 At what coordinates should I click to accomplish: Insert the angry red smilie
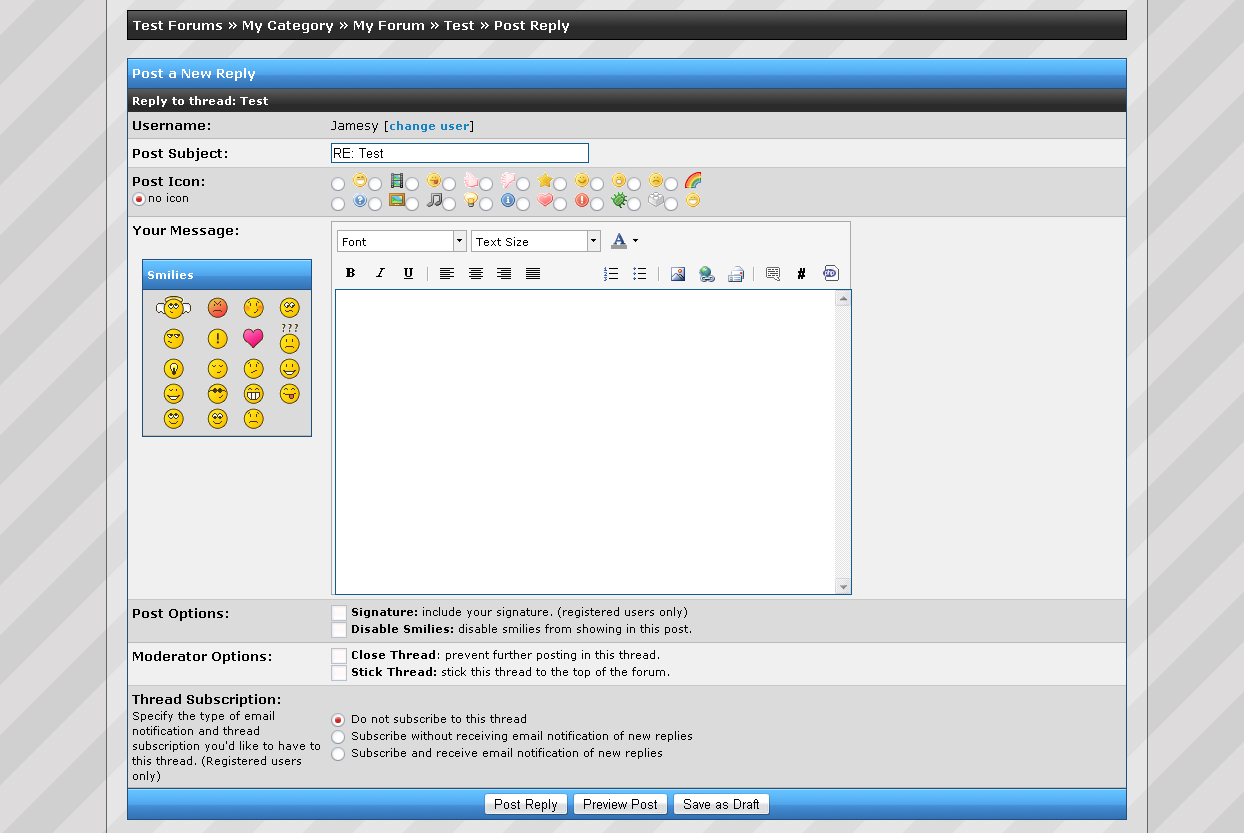[x=217, y=308]
